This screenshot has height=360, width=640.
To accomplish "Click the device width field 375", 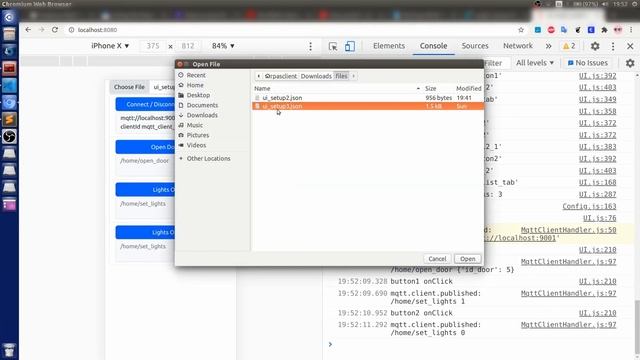I will point(153,46).
